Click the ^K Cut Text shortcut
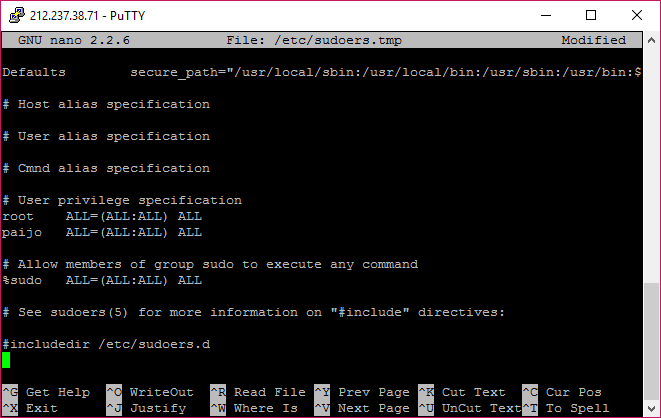This screenshot has width=661, height=418. tap(462, 392)
